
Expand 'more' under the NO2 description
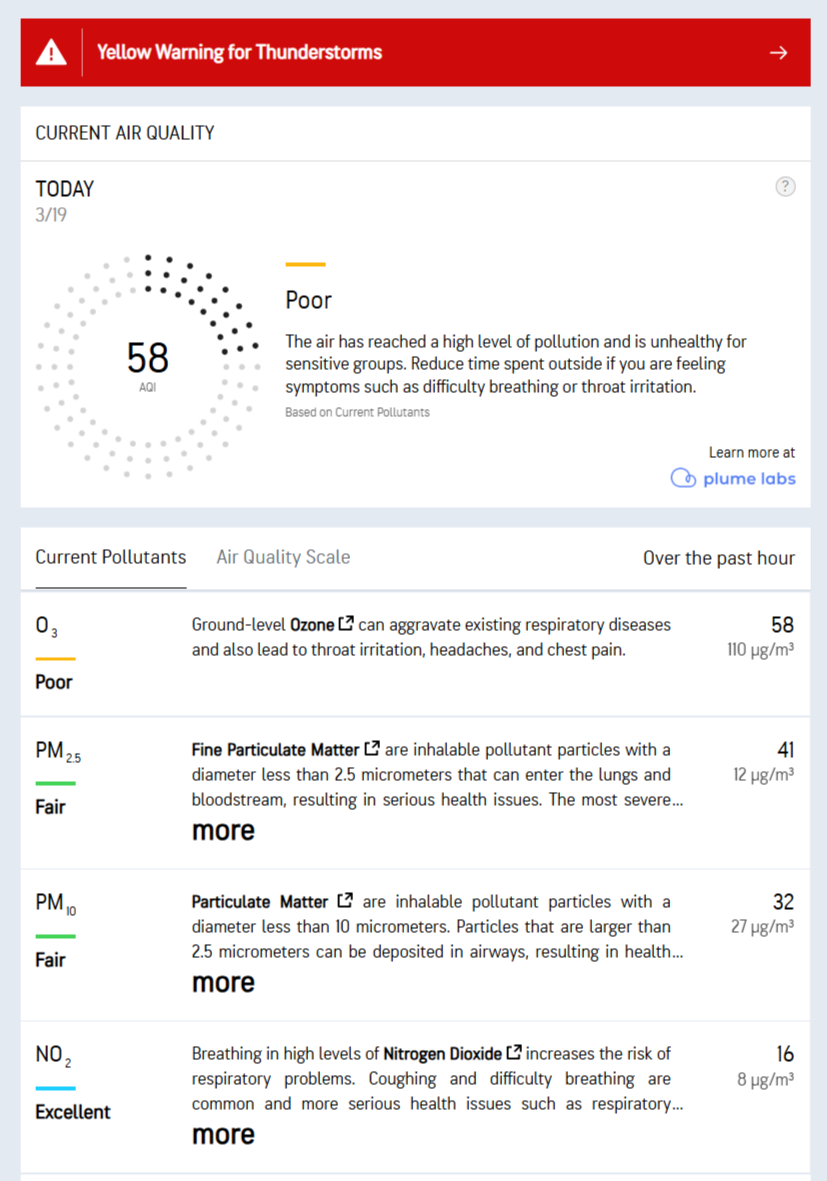[223, 1135]
